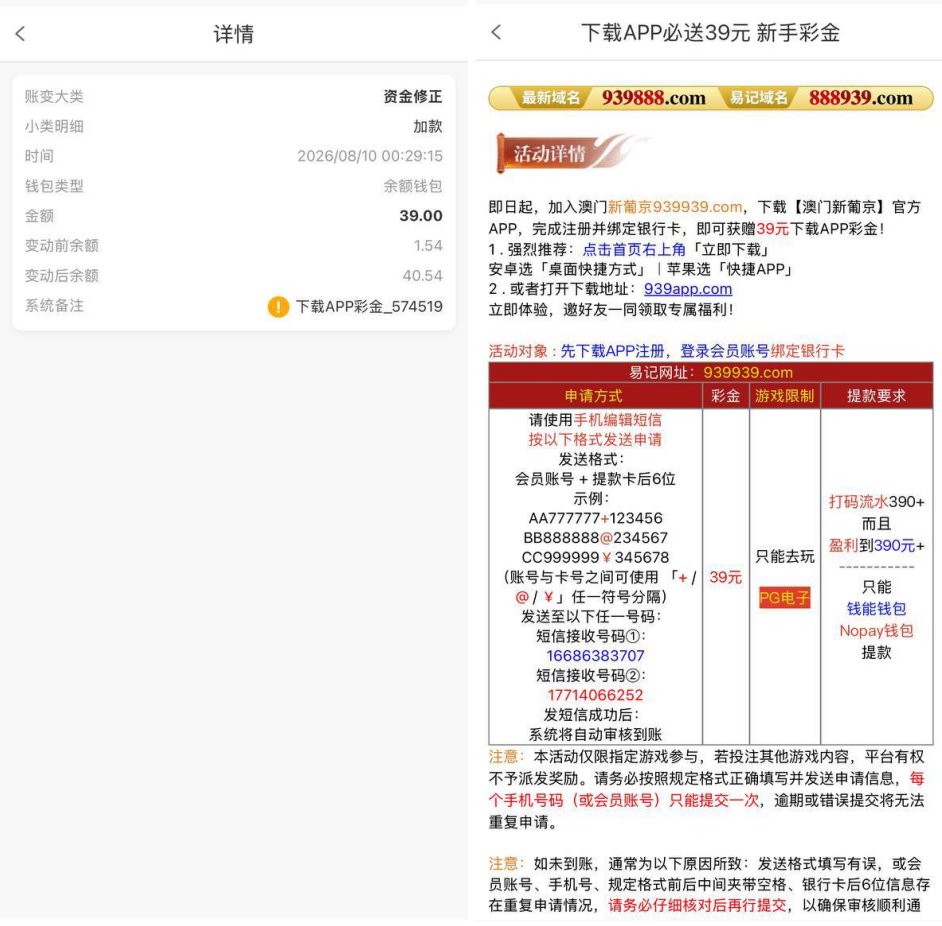The height and width of the screenshot is (926, 942).
Task: Select the 打码流水390+ requirement
Action: 877,502
